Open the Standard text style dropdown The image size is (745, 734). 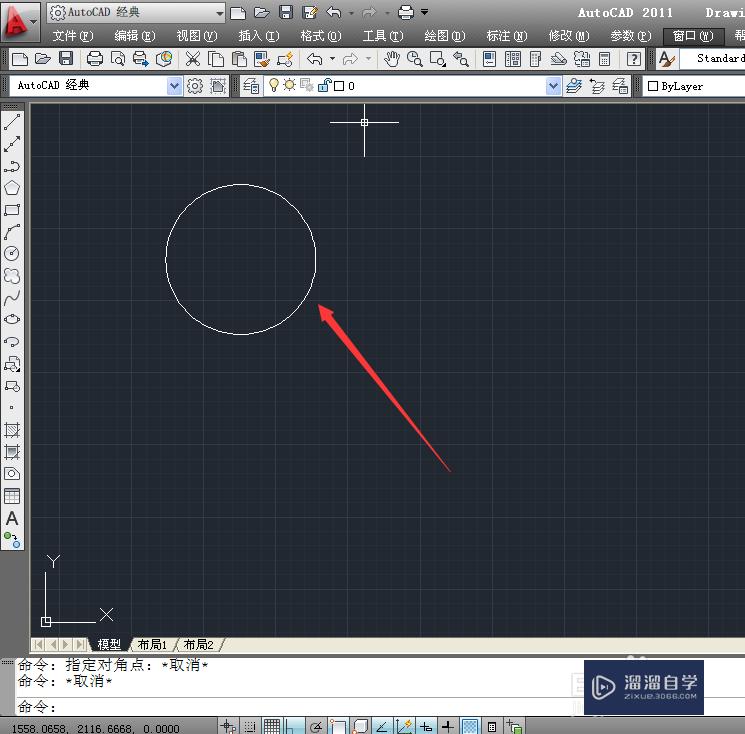pyautogui.click(x=713, y=59)
